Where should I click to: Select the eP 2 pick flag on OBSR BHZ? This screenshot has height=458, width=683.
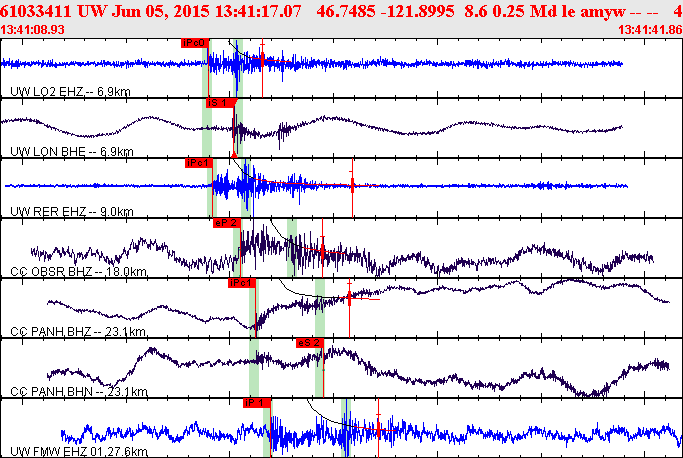point(227,223)
